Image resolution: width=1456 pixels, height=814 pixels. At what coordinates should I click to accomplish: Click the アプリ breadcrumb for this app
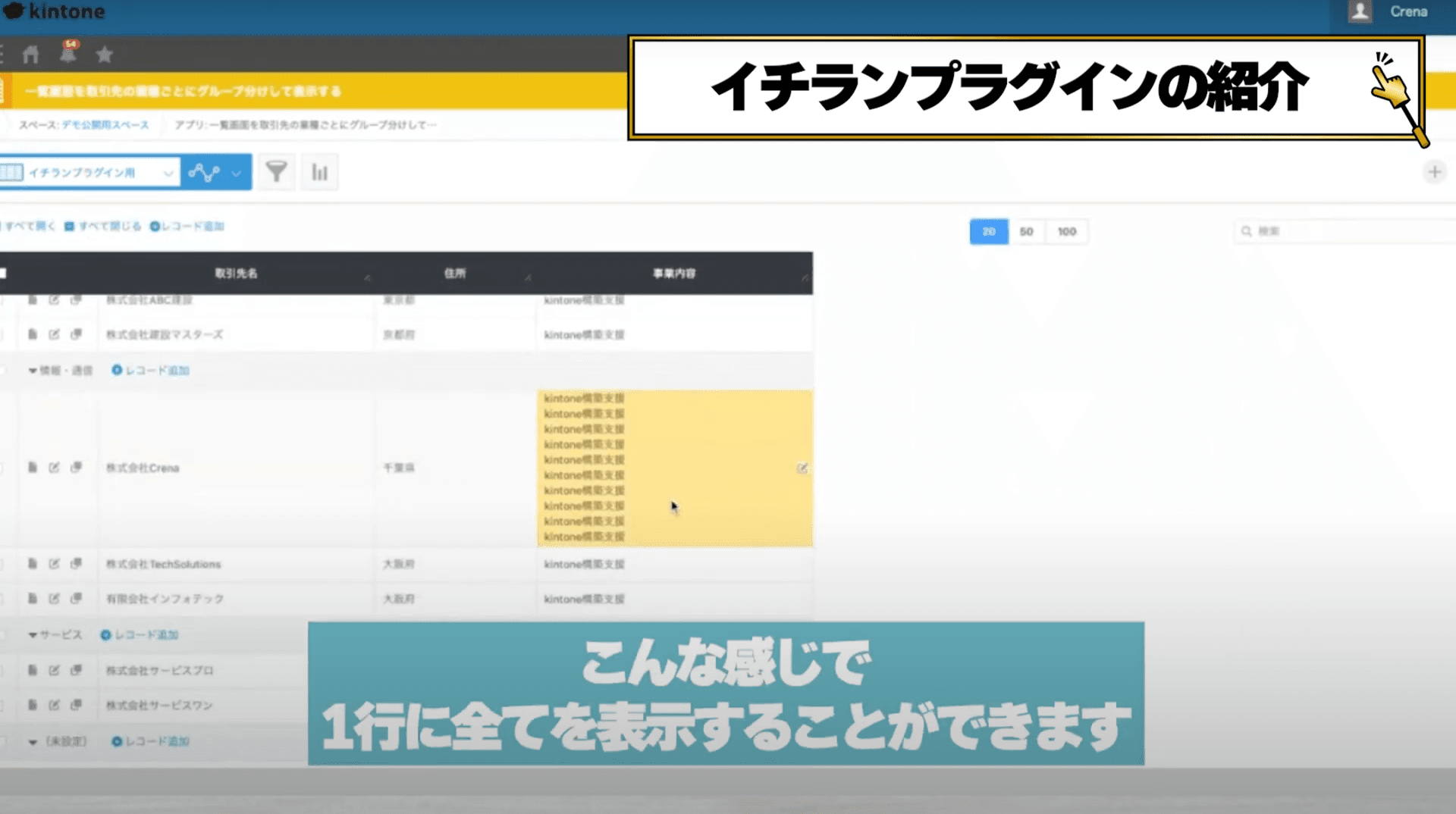(306, 125)
